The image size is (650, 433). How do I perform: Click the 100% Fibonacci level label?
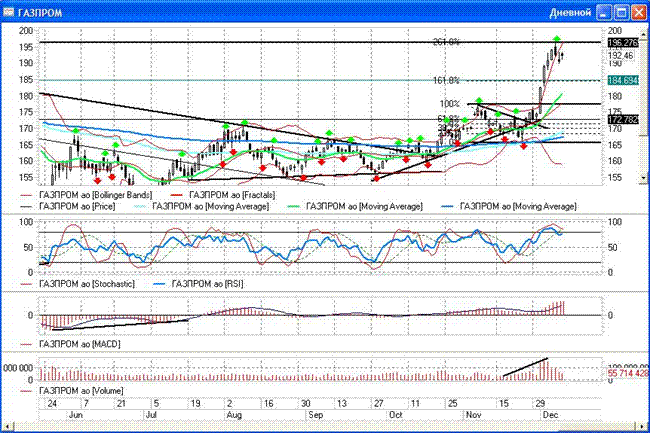450,104
